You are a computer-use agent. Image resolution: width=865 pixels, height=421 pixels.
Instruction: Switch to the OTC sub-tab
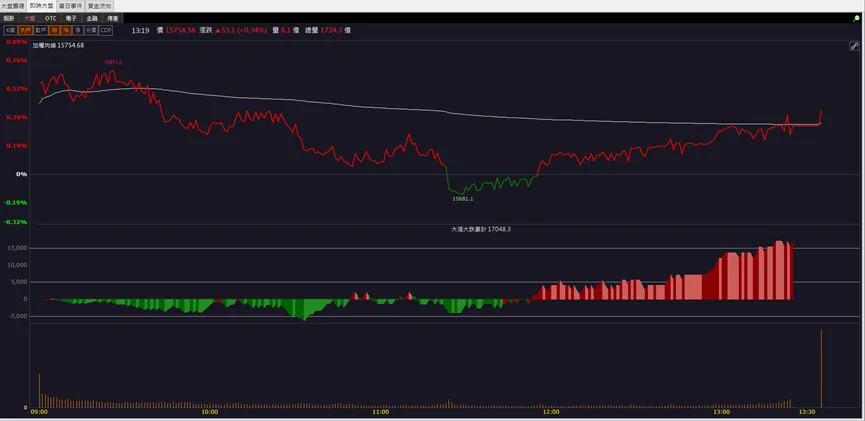point(50,18)
